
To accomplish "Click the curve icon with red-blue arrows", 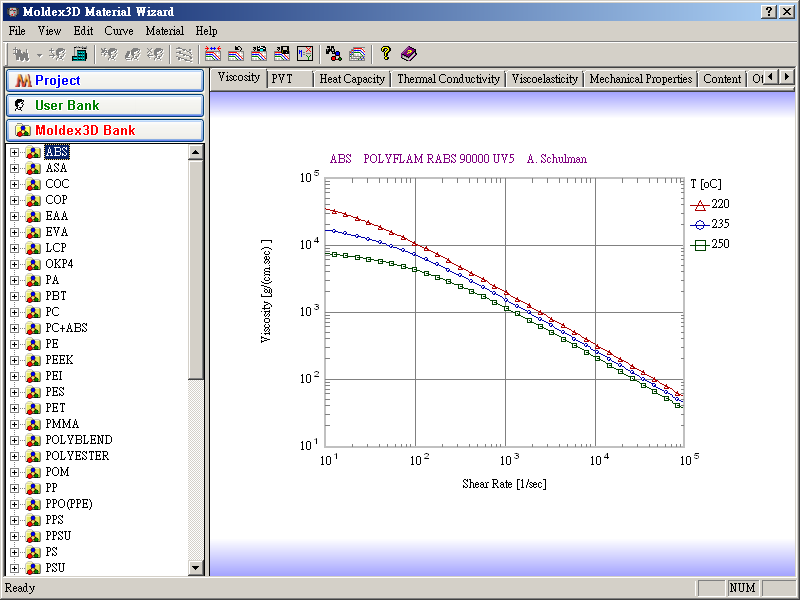I will (x=213, y=54).
